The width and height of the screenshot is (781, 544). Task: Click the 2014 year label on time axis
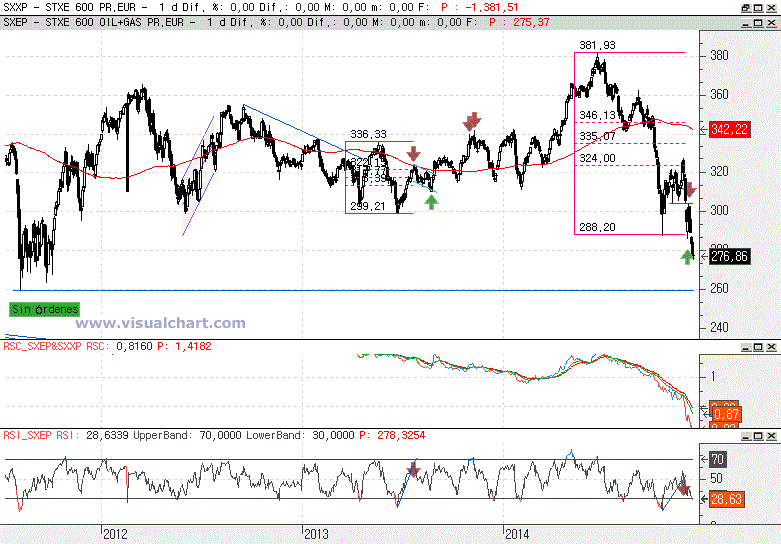518,535
